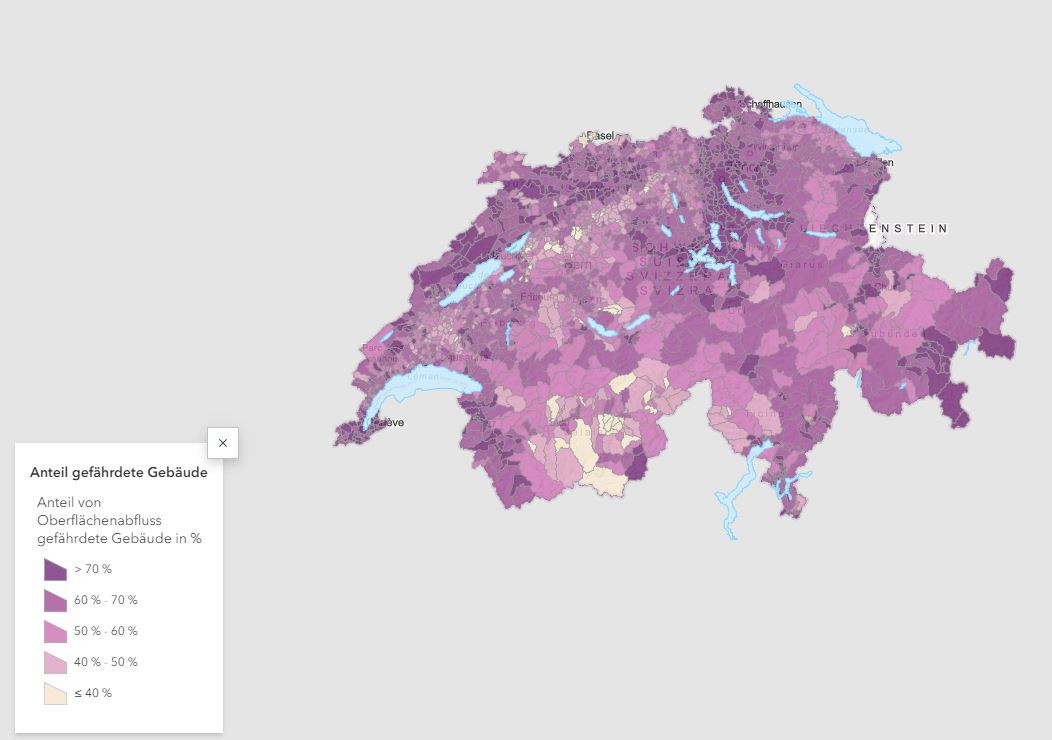This screenshot has height=740, width=1052.
Task: Click the dark purple > 70 % legend swatch
Action: tap(55, 570)
